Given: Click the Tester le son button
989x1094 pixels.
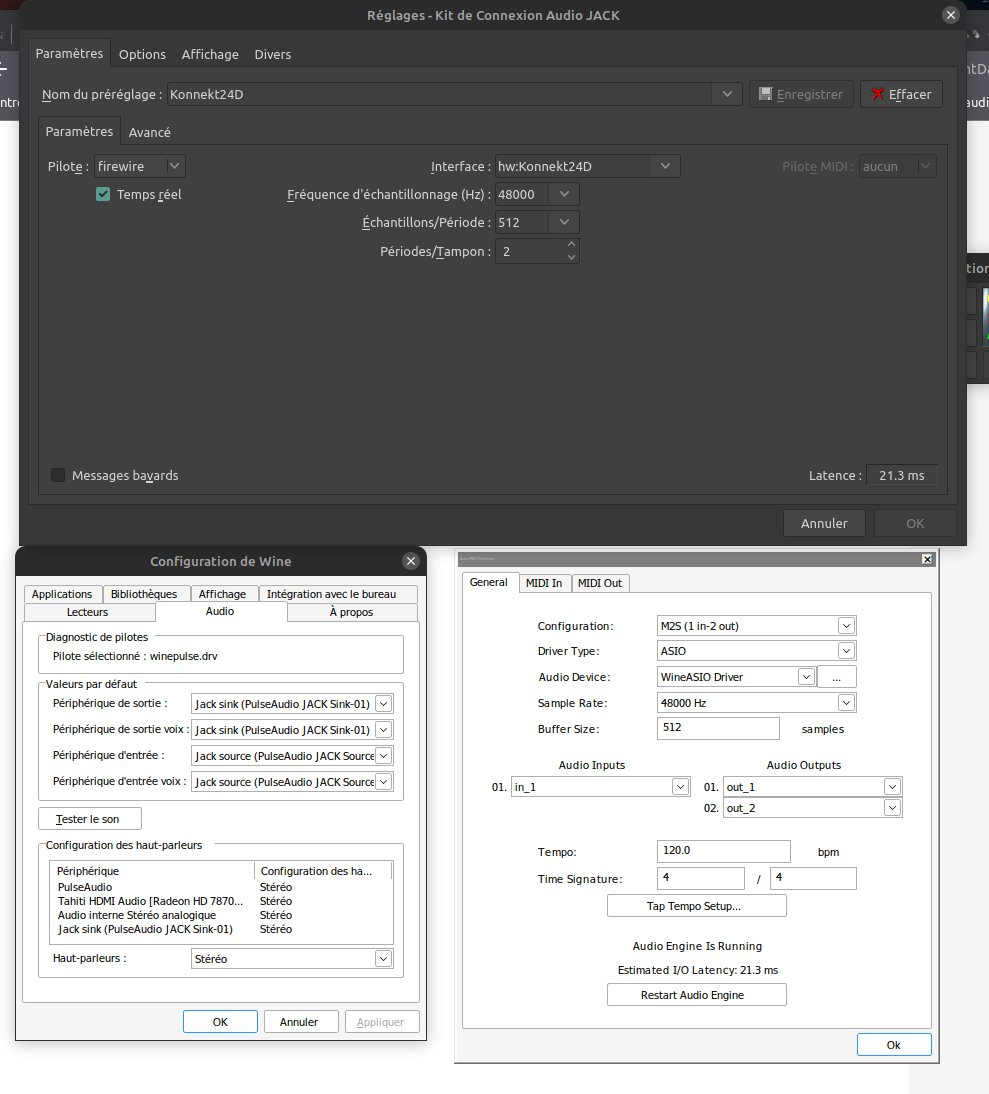Looking at the screenshot, I should click(89, 819).
